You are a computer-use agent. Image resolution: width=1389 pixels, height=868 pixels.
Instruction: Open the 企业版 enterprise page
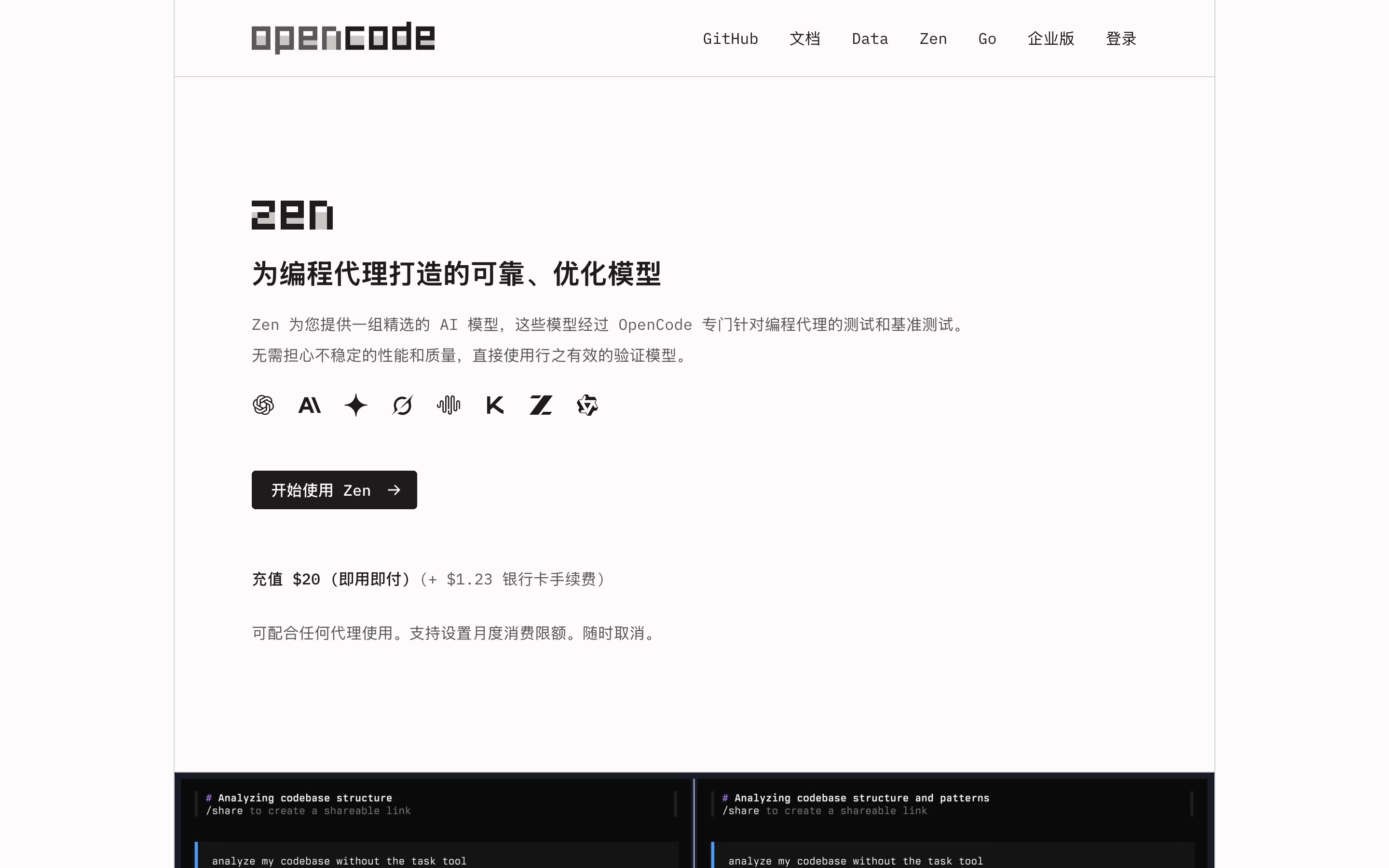point(1051,39)
